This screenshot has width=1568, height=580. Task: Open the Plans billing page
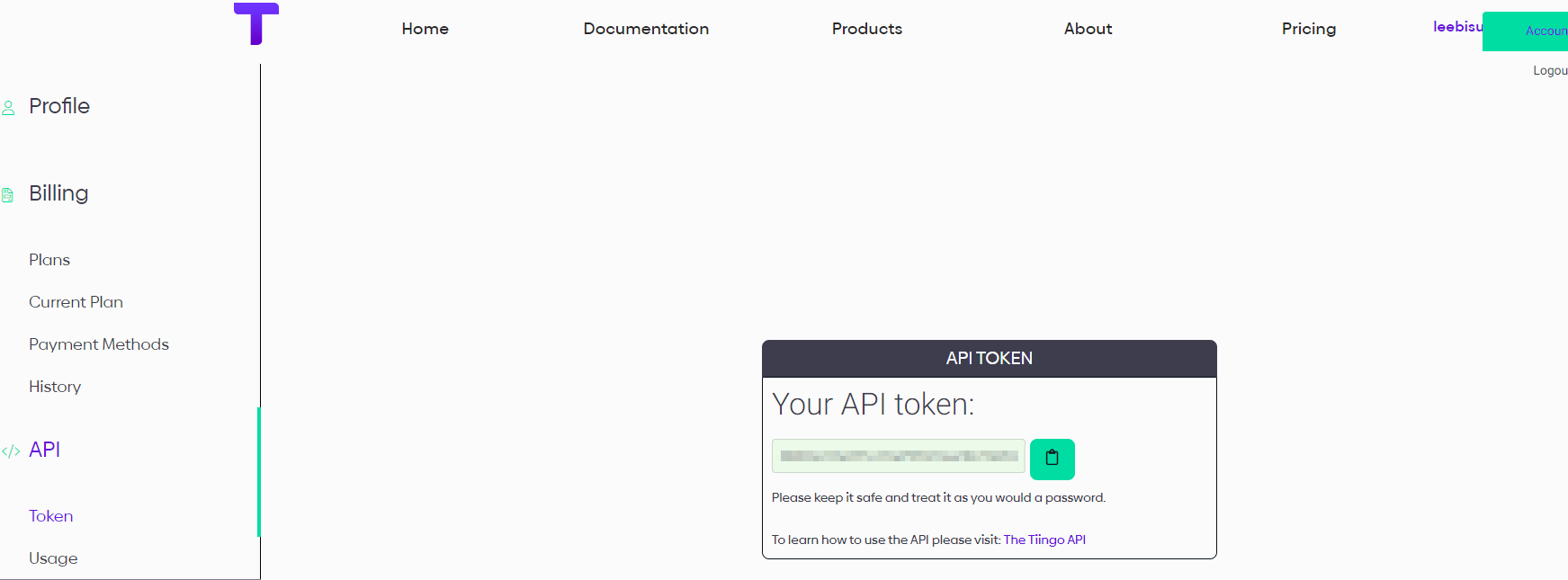pos(49,260)
